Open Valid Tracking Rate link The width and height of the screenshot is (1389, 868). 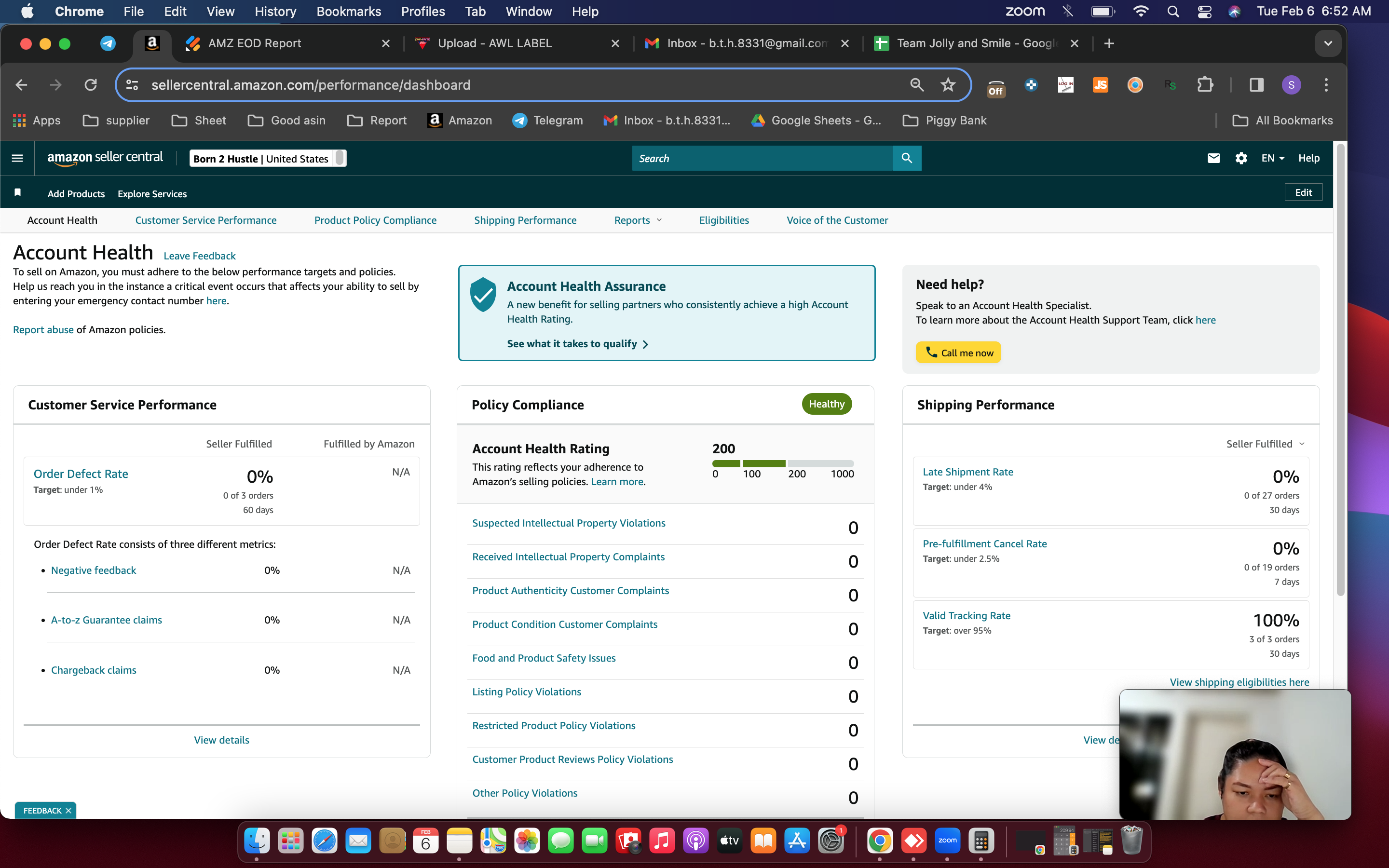coord(966,615)
